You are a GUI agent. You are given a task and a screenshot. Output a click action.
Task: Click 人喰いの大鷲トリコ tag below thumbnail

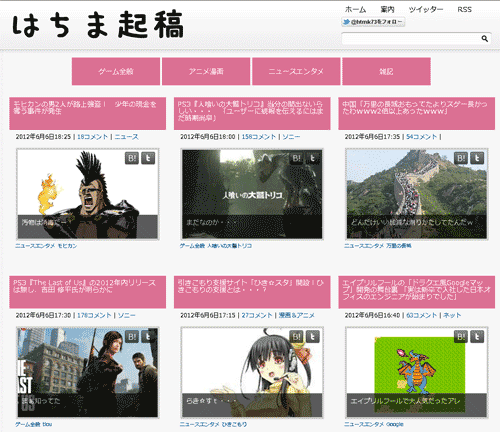[x=229, y=246]
